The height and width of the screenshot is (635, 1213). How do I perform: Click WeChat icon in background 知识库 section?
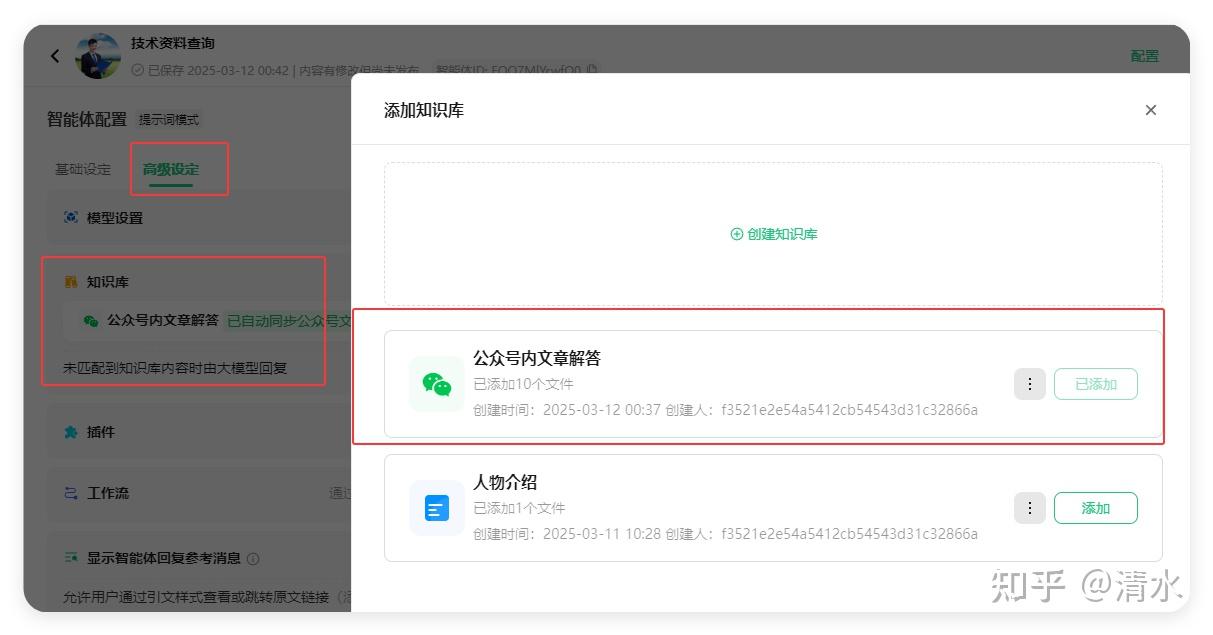[91, 321]
